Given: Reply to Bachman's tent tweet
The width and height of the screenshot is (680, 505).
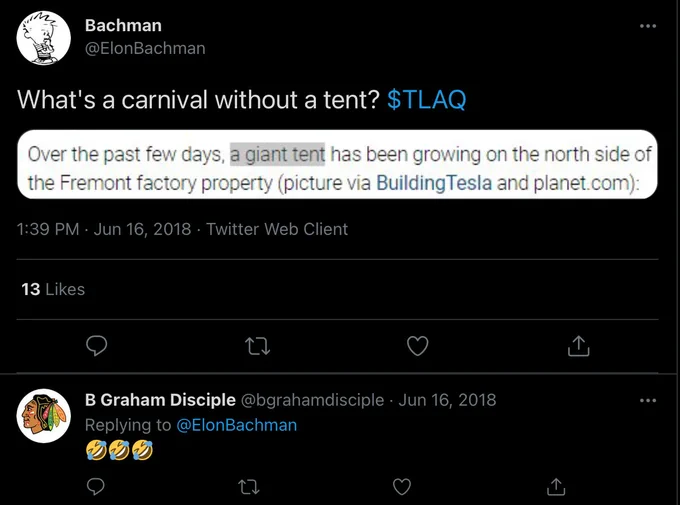Looking at the screenshot, I should point(96,346).
